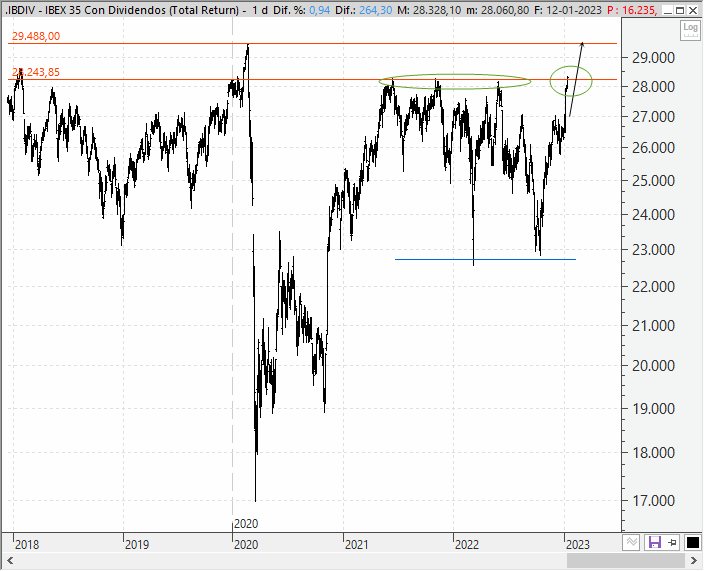Click the Dif. value 264,30
704x571 pixels.
click(375, 9)
